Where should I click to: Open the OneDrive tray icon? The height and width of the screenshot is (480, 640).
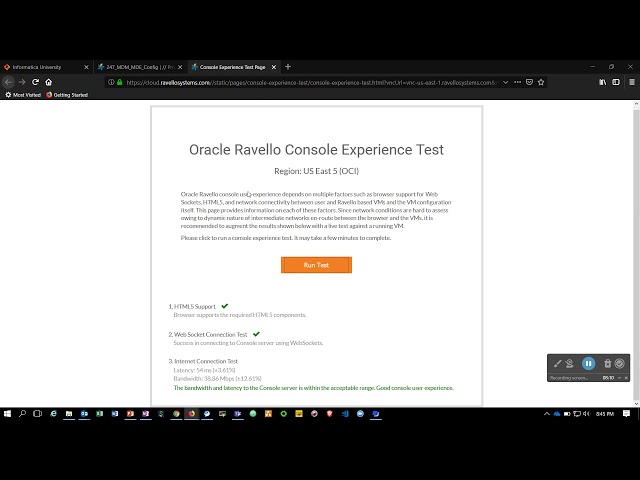click(557, 413)
